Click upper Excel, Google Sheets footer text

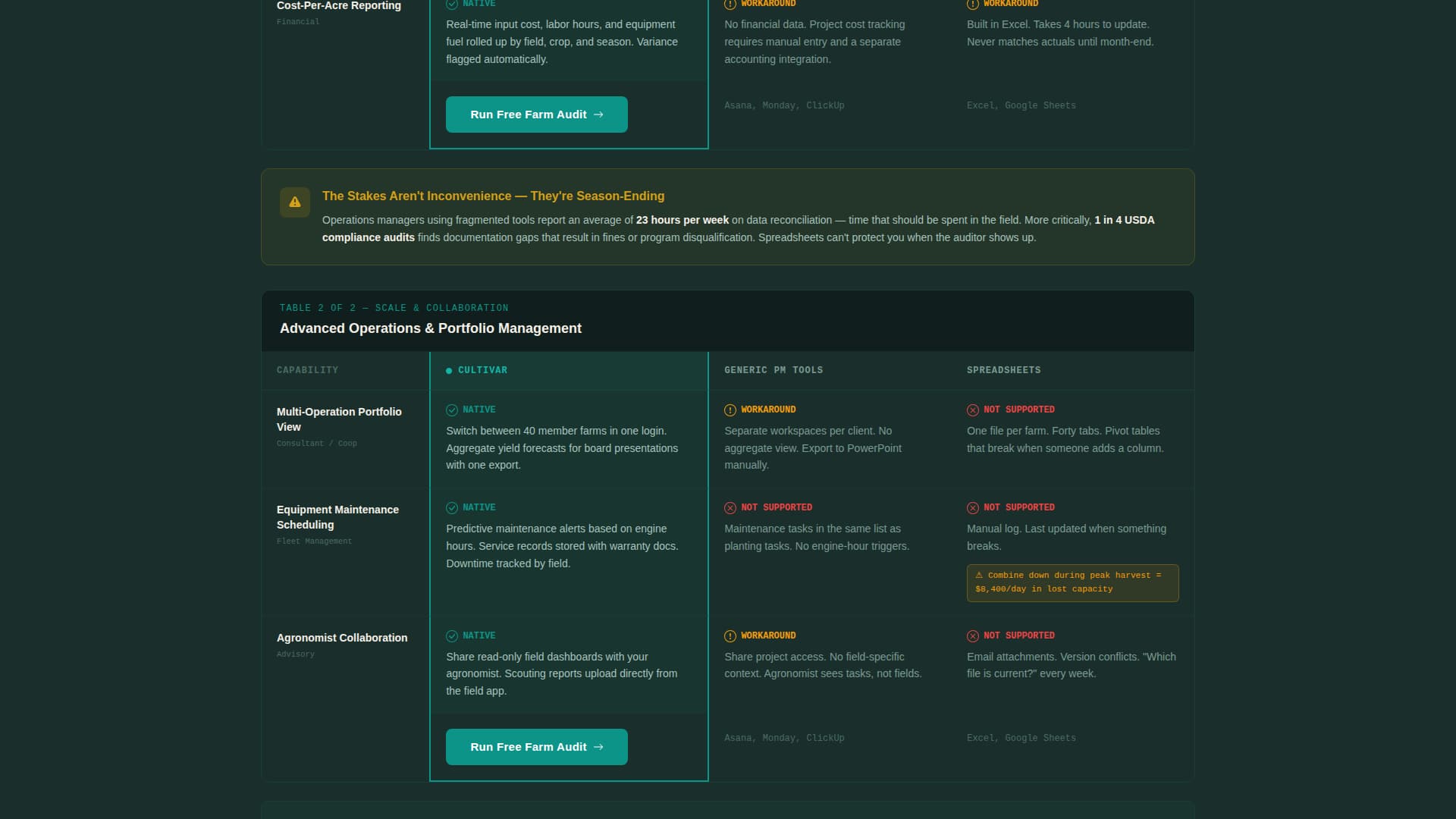tap(1021, 105)
